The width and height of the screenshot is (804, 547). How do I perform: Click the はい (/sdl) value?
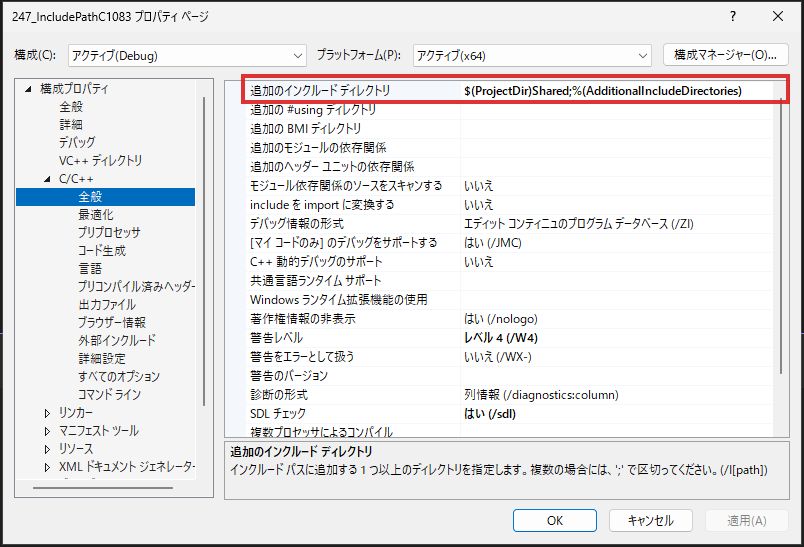pos(490,414)
